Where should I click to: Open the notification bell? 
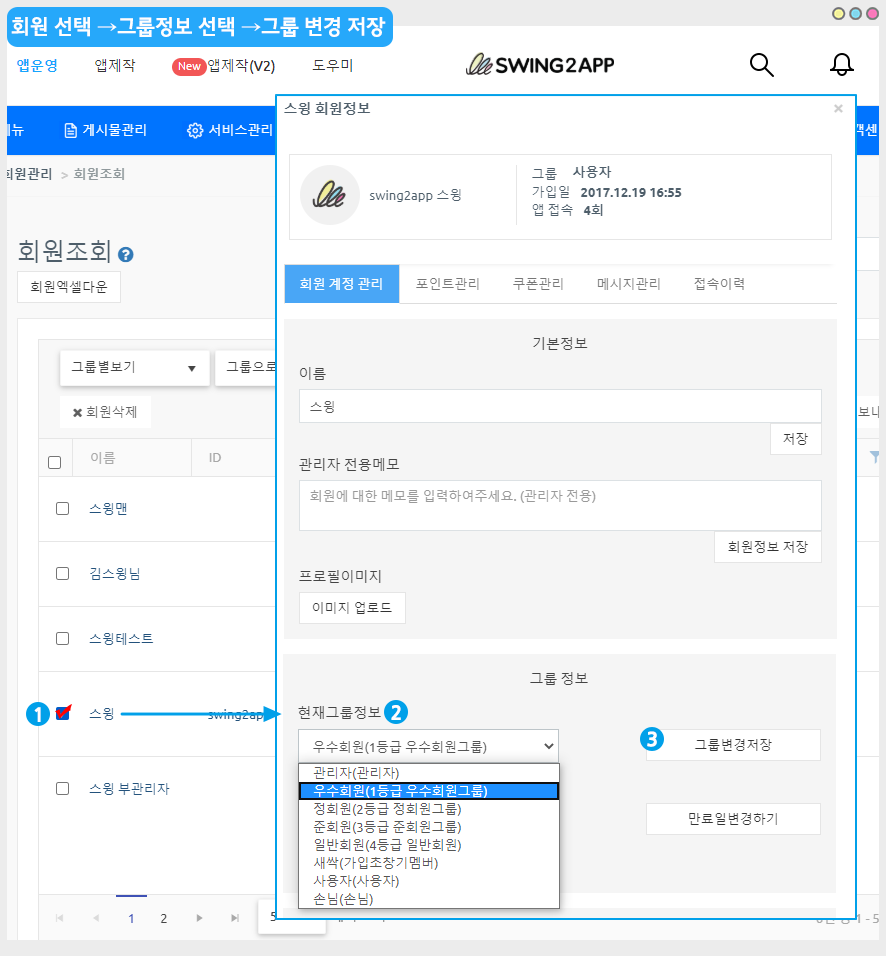pos(842,65)
